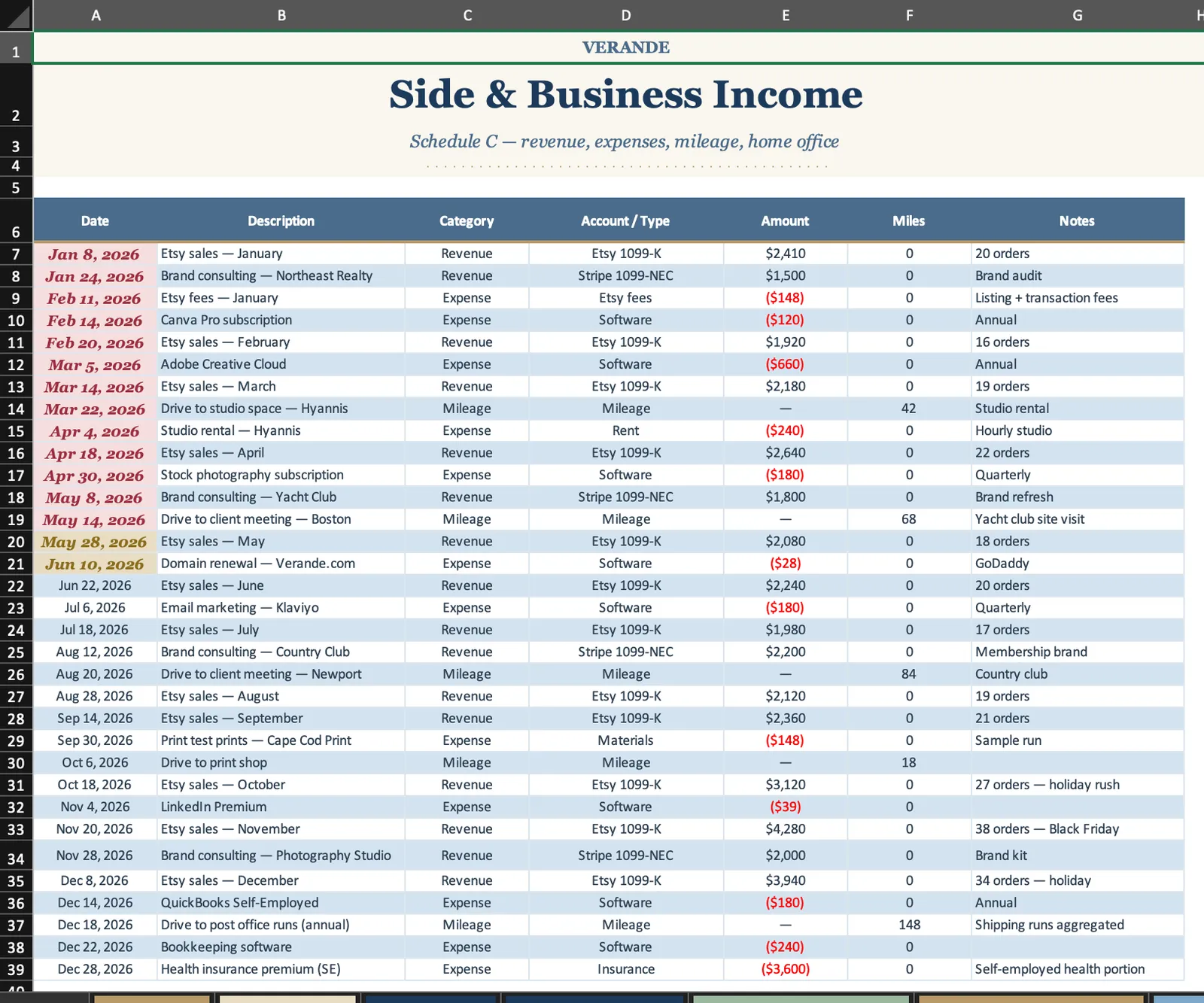Select the 68 miles cell

909,520
